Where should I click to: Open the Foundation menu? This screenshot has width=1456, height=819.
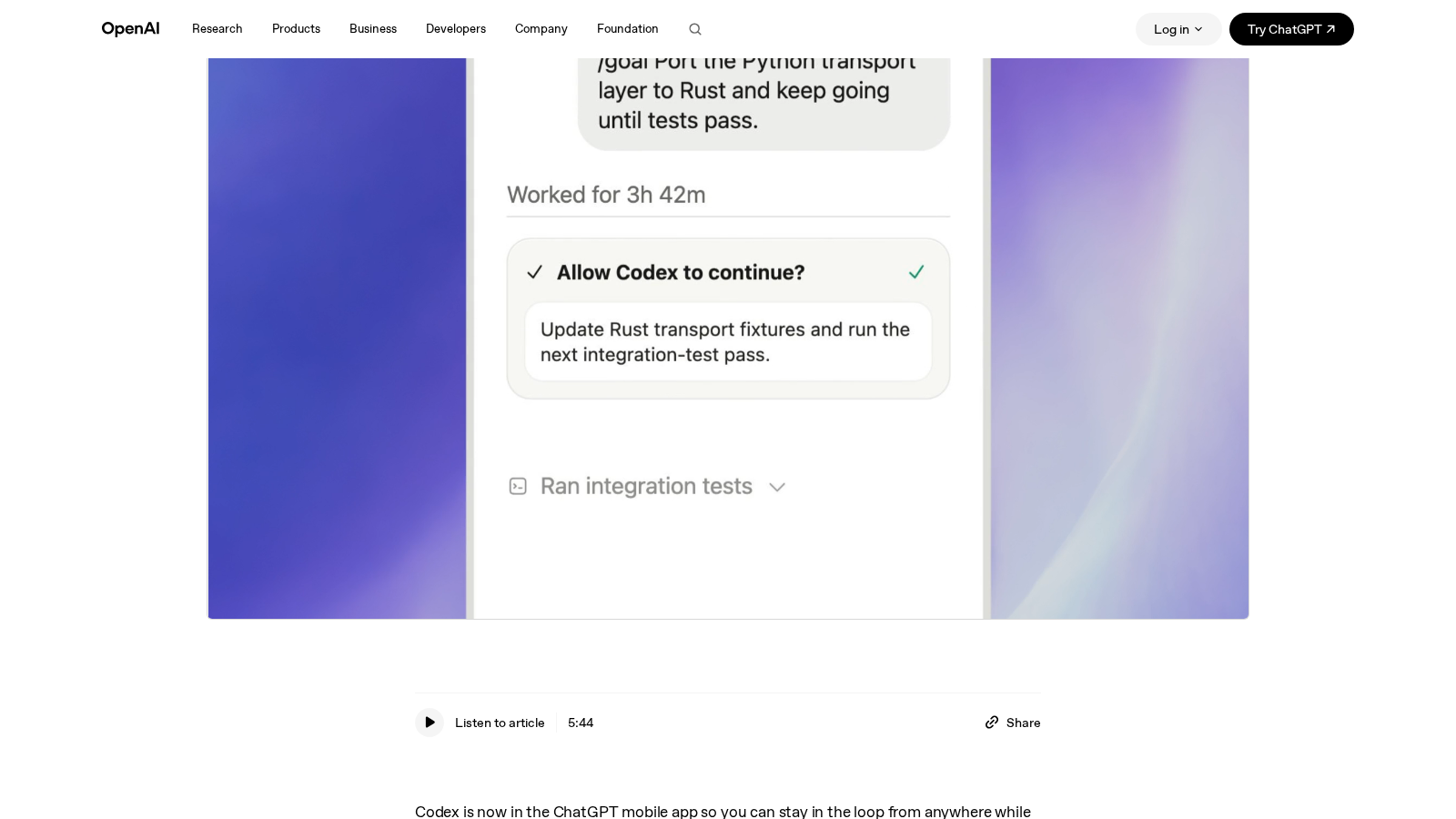click(x=628, y=29)
